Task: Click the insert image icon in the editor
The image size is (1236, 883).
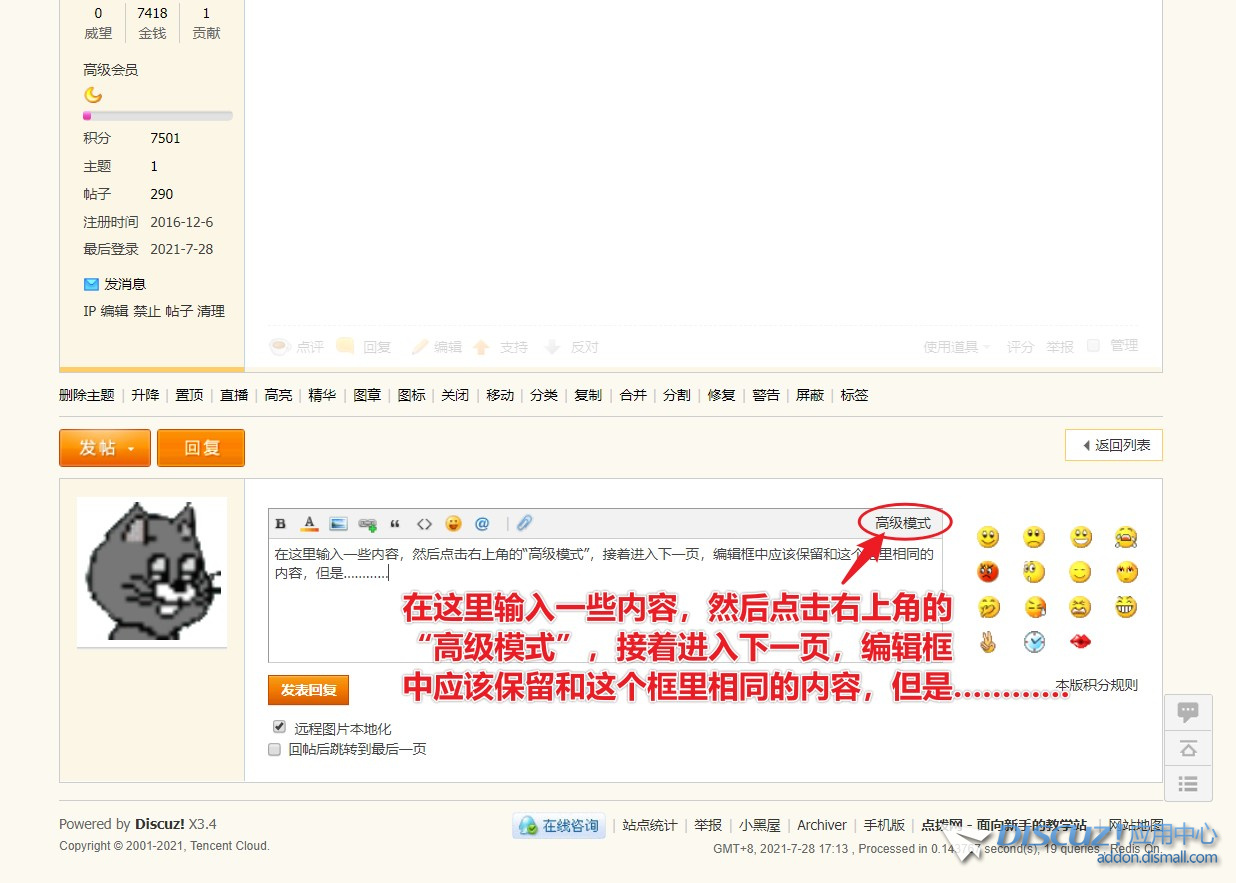Action: coord(338,524)
